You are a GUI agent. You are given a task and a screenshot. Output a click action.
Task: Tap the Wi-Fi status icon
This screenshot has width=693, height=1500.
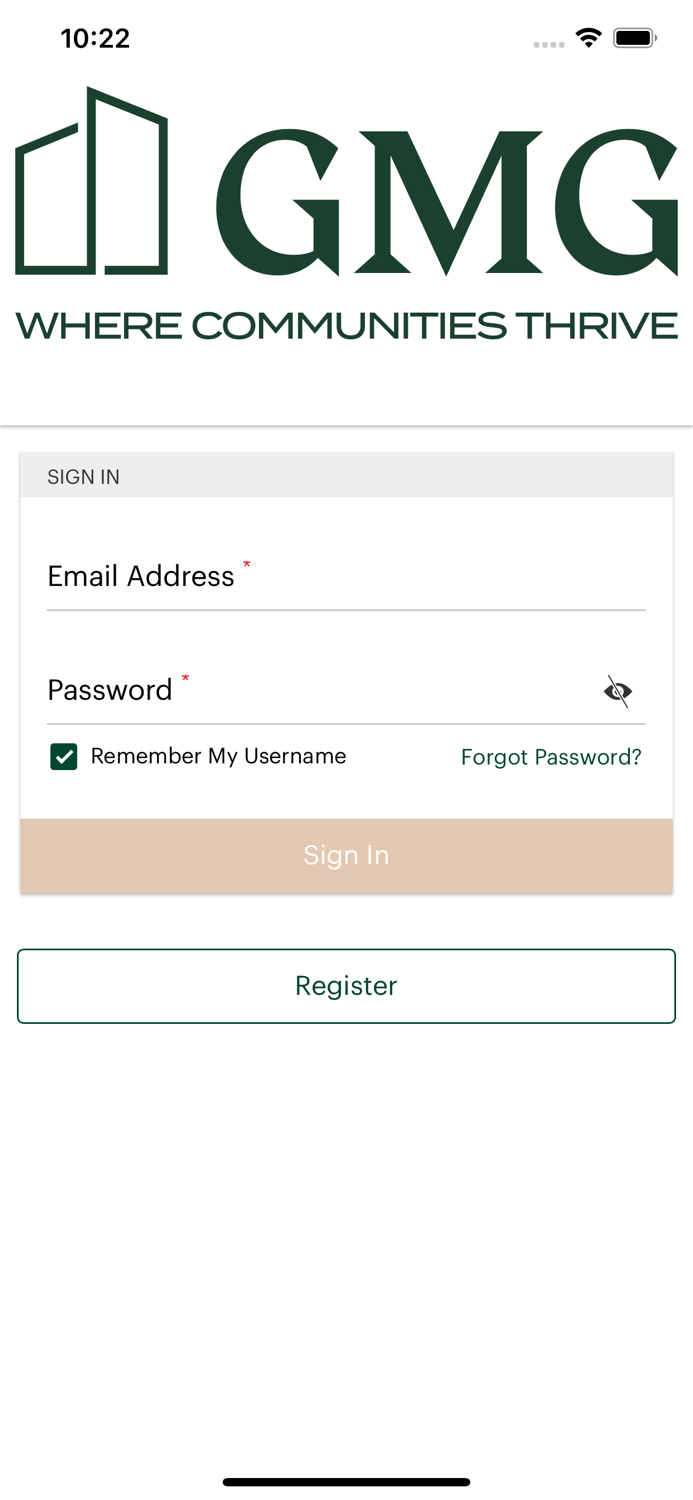pos(588,39)
